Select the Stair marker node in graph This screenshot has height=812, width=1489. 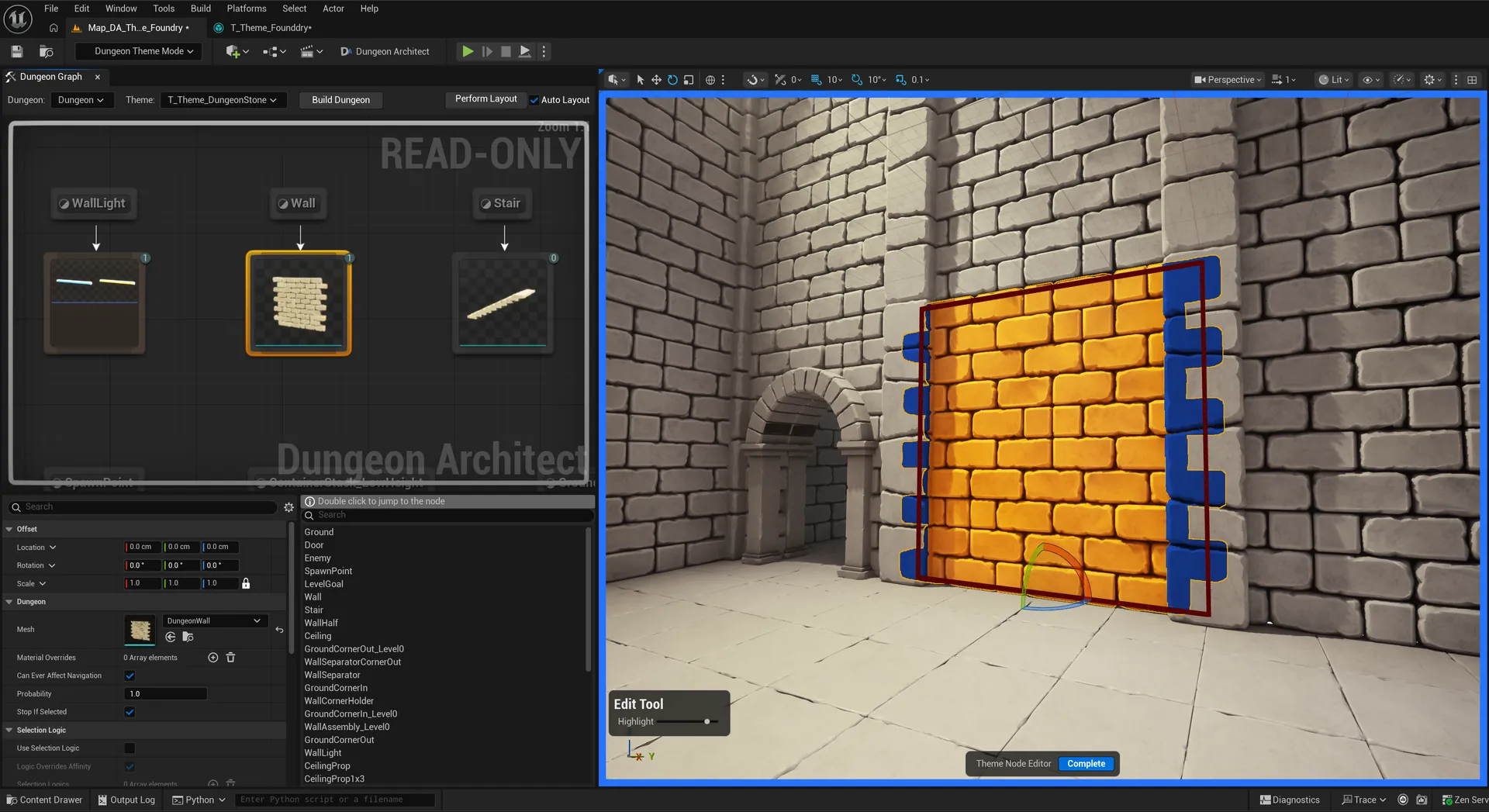(502, 203)
